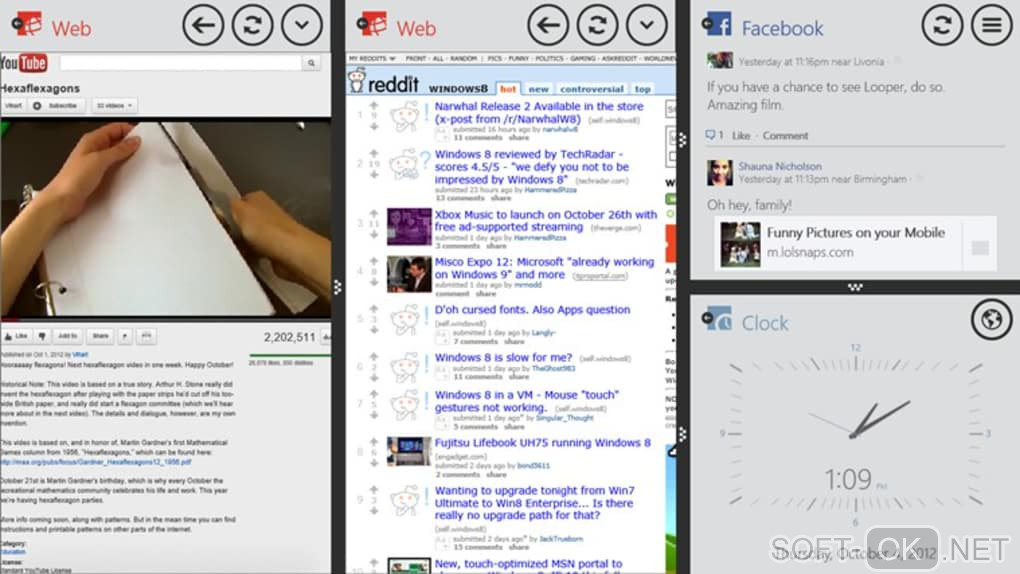Open the Gardner Hexaflexagons pdf link in the description
This screenshot has height=574, width=1020.
[x=96, y=461]
